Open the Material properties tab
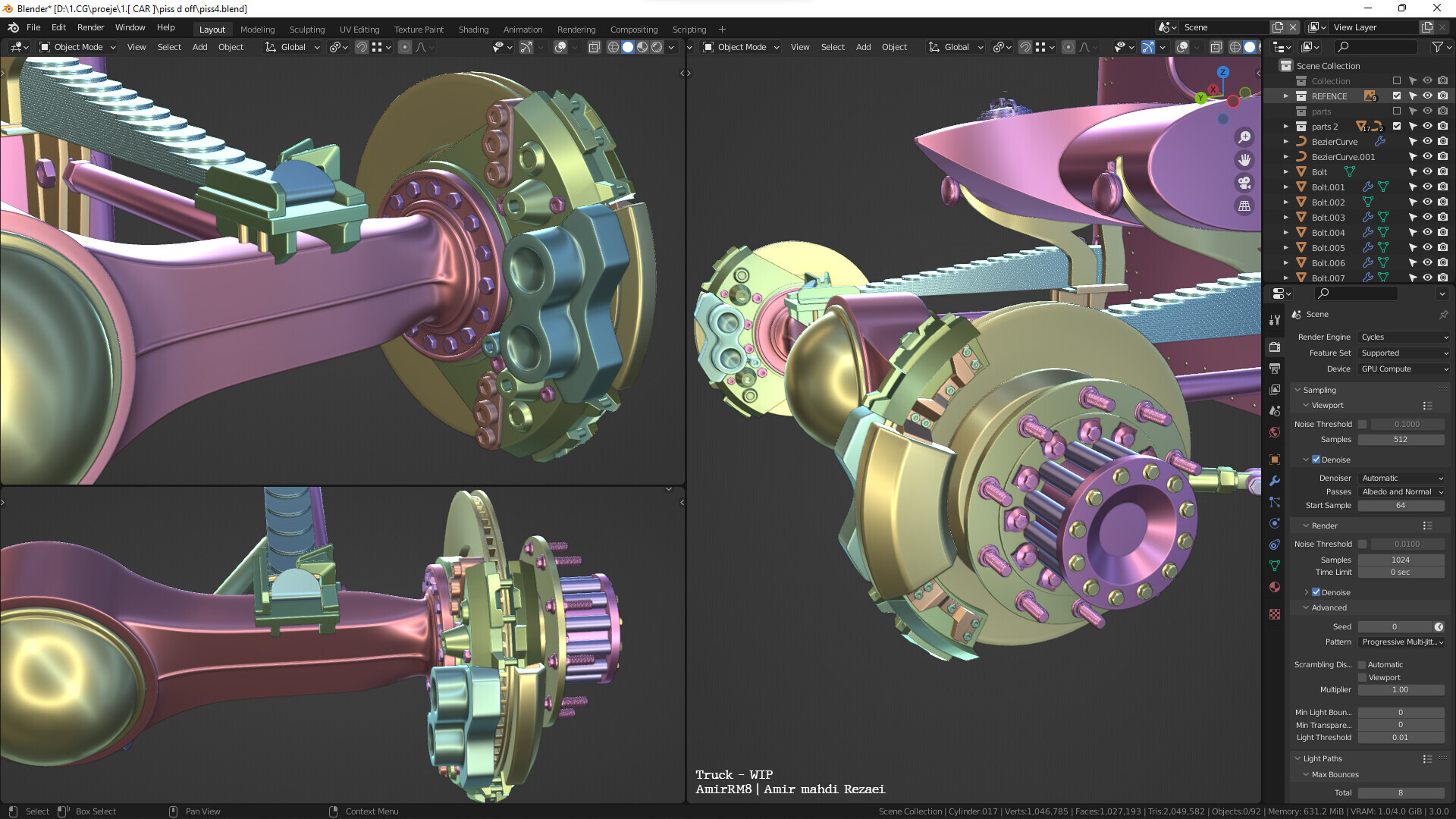This screenshot has width=1456, height=819. tap(1275, 587)
